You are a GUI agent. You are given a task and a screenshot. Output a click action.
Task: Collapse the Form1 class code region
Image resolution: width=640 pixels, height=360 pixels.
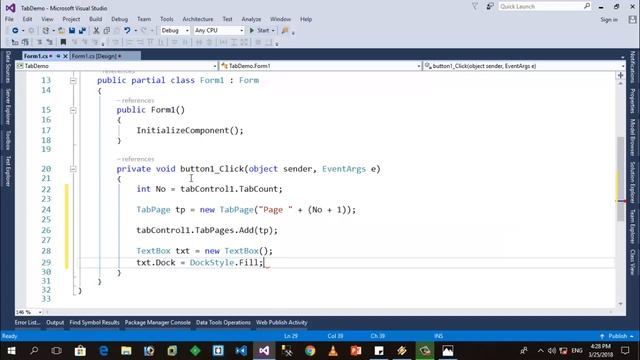(x=73, y=80)
